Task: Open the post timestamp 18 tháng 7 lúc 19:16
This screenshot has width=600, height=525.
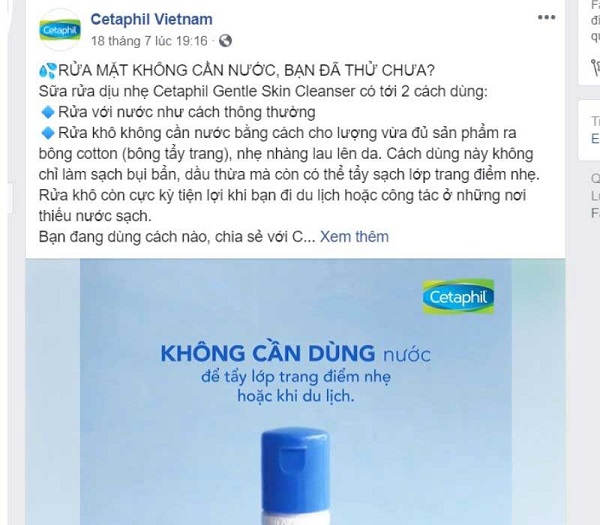Action: pos(149,41)
